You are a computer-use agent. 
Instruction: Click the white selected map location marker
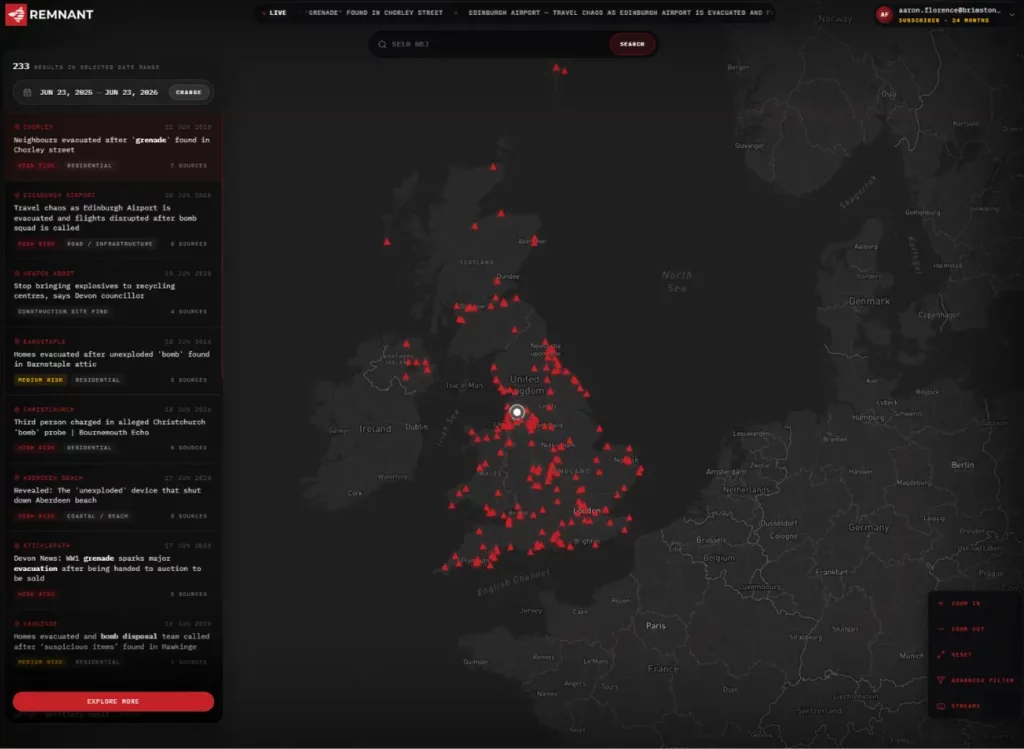coord(517,412)
